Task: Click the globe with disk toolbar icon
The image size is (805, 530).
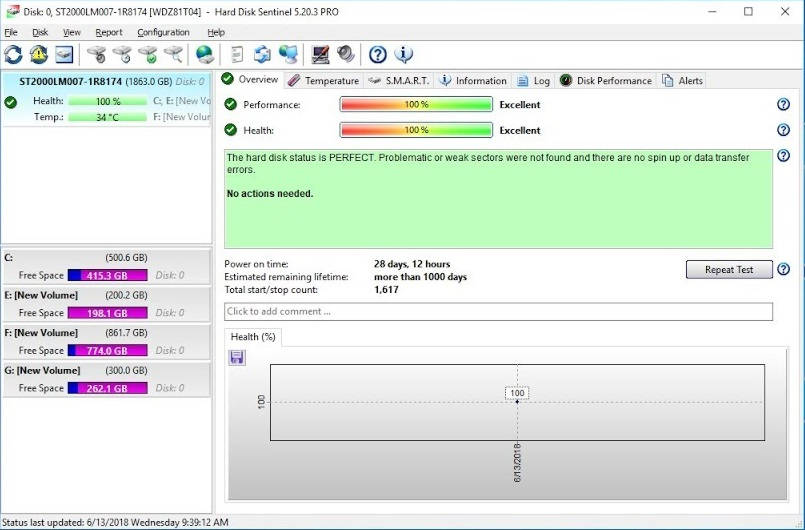Action: click(204, 54)
